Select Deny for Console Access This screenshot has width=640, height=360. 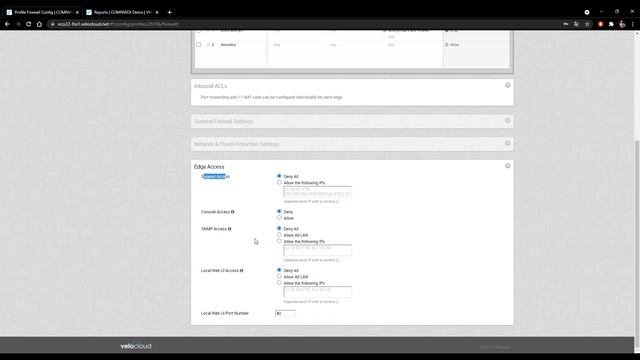point(279,211)
